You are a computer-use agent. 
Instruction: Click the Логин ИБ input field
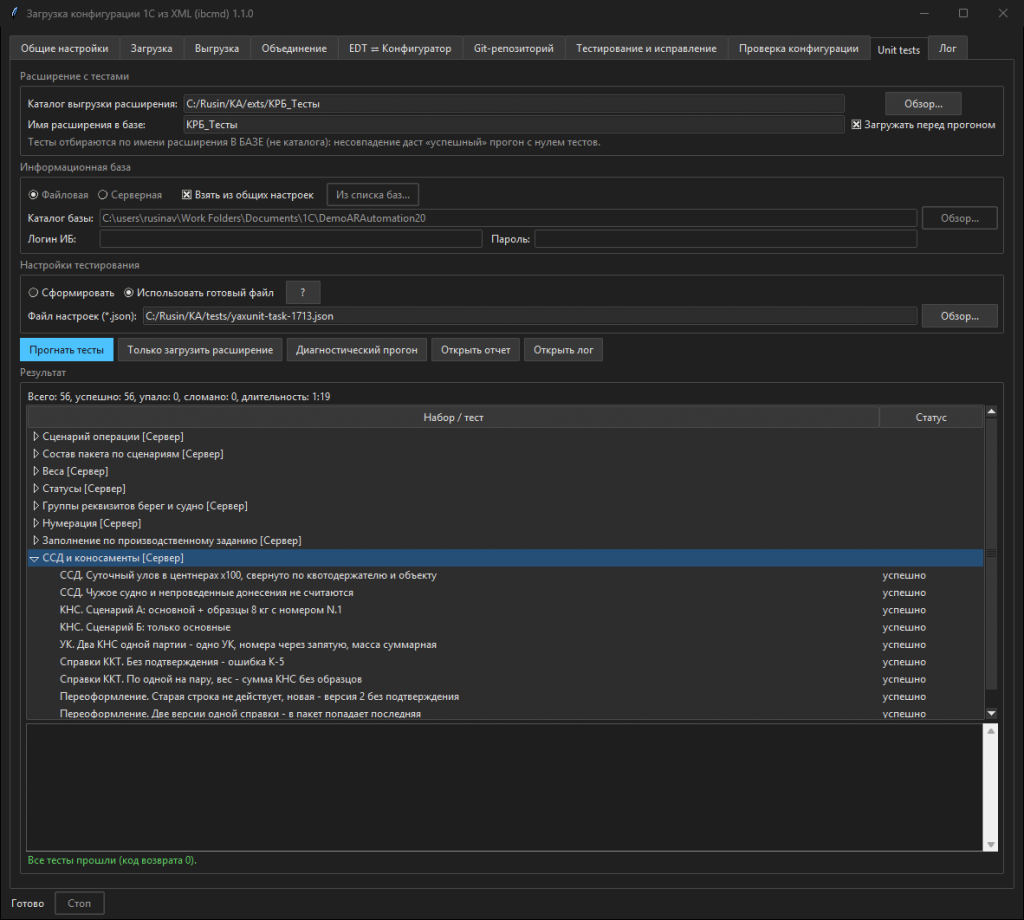pyautogui.click(x=291, y=239)
